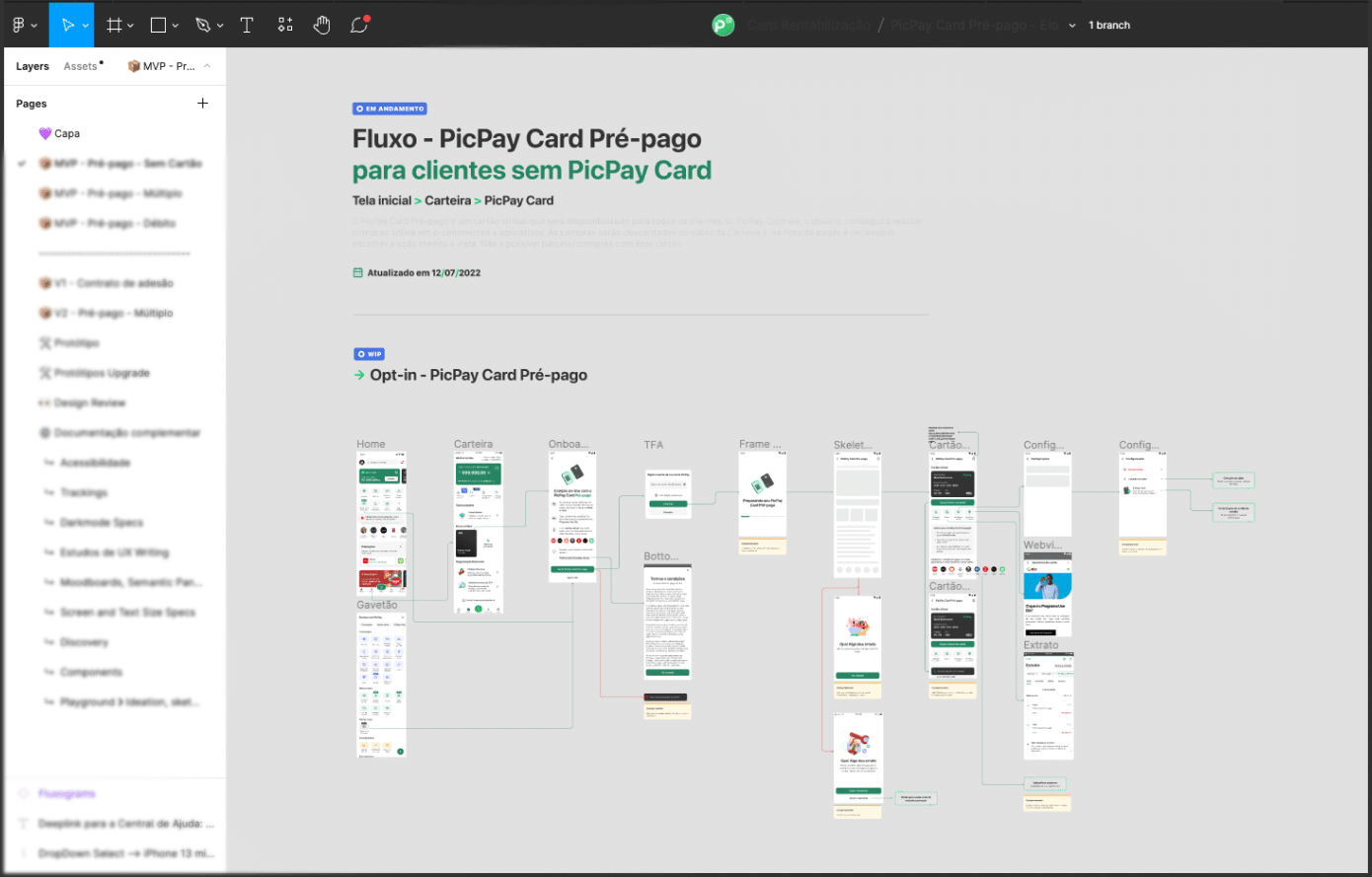The image size is (1372, 877).
Task: Select the Text tool
Action: pyautogui.click(x=247, y=25)
